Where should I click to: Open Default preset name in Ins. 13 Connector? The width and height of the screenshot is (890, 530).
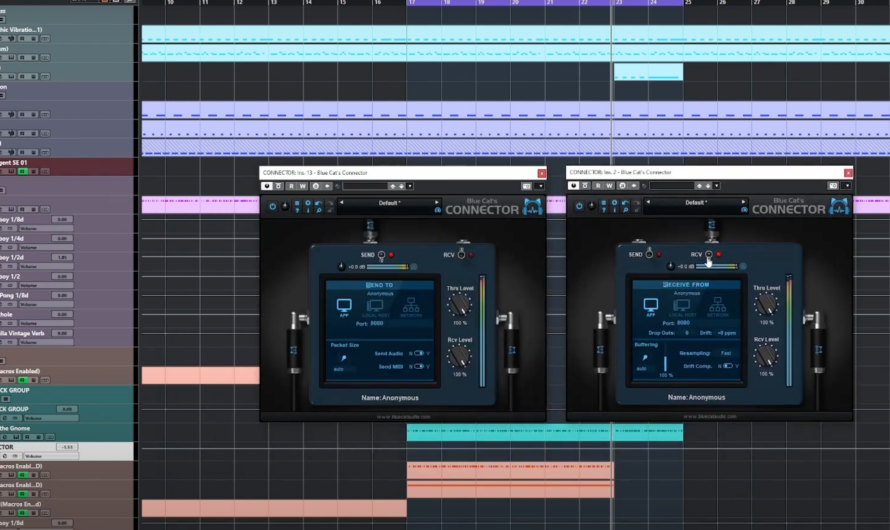pyautogui.click(x=389, y=203)
